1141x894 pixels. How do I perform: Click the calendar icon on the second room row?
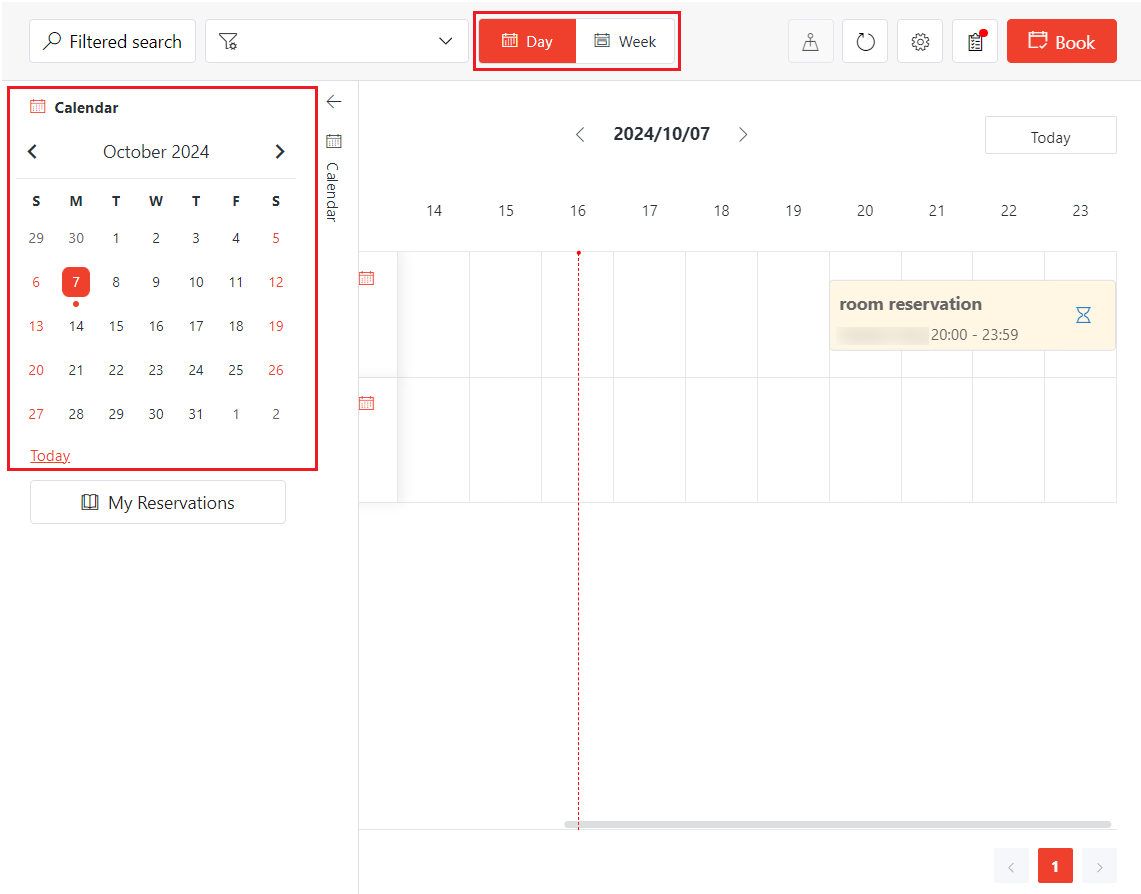[366, 402]
